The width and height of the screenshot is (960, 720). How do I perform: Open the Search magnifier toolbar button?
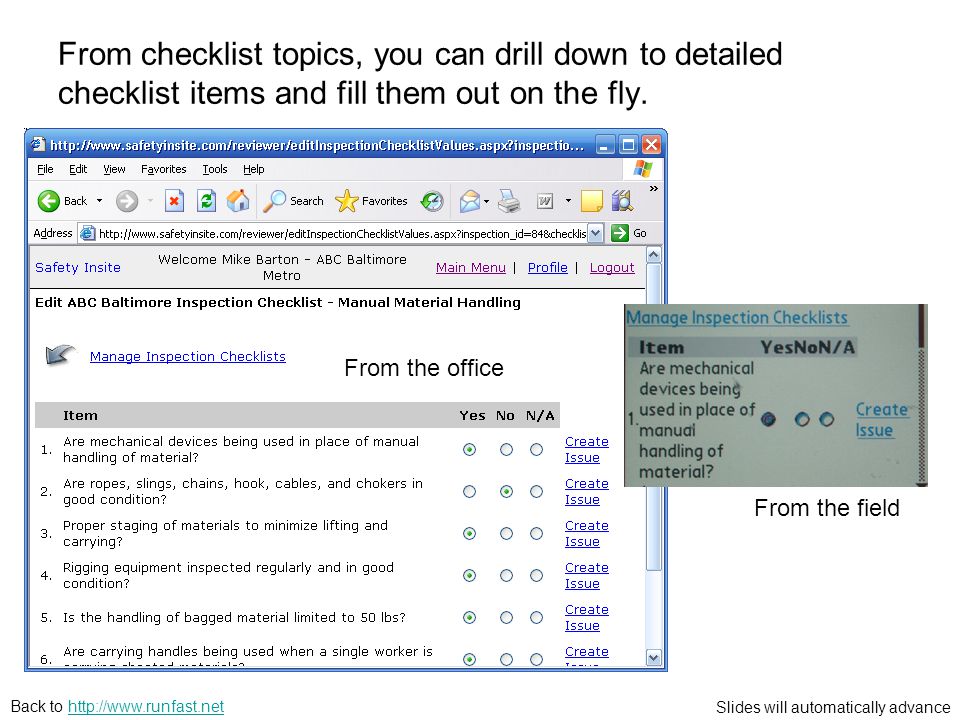tap(293, 201)
